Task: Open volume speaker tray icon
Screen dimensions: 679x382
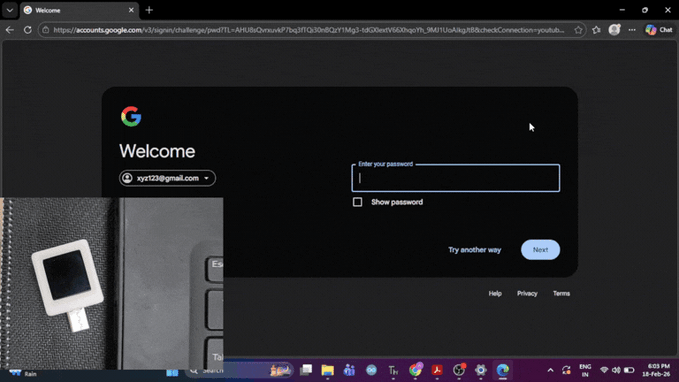Action: point(616,370)
